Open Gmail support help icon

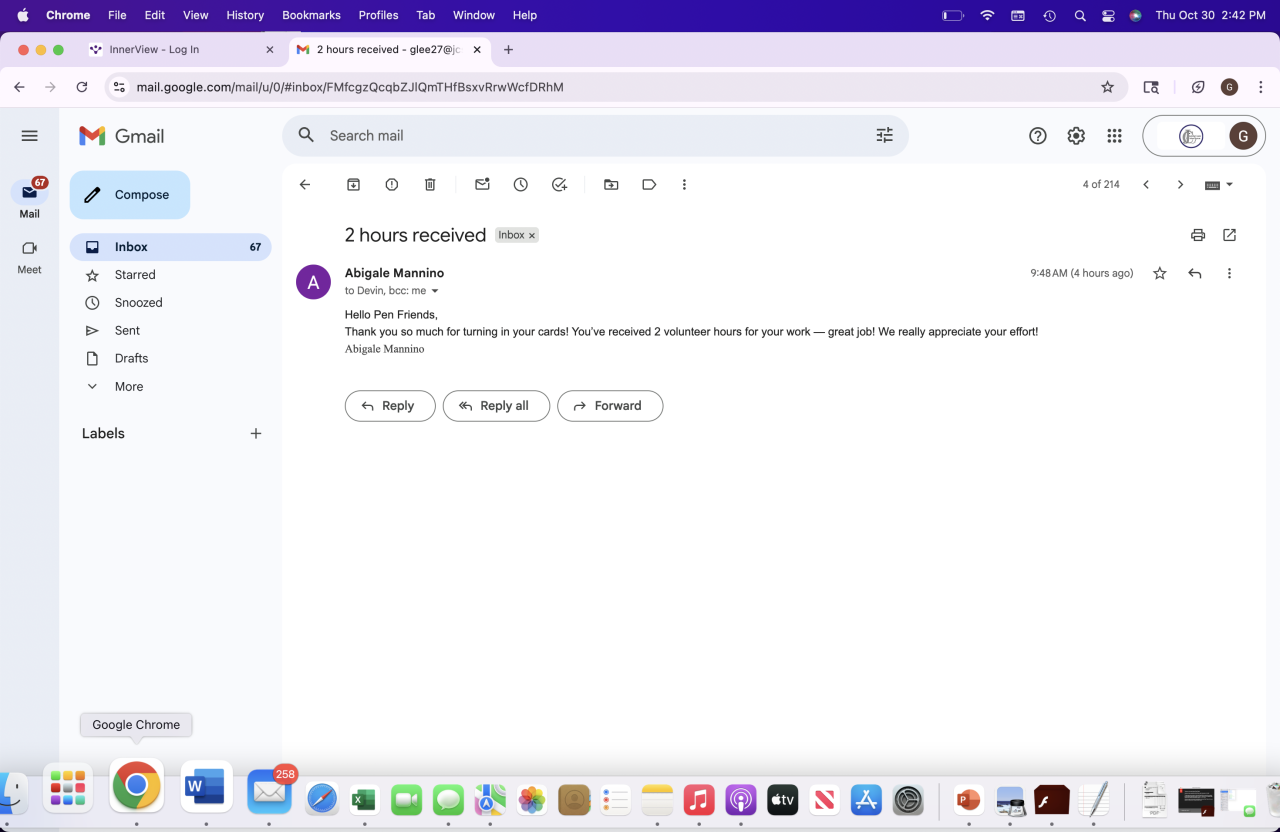pos(1038,136)
